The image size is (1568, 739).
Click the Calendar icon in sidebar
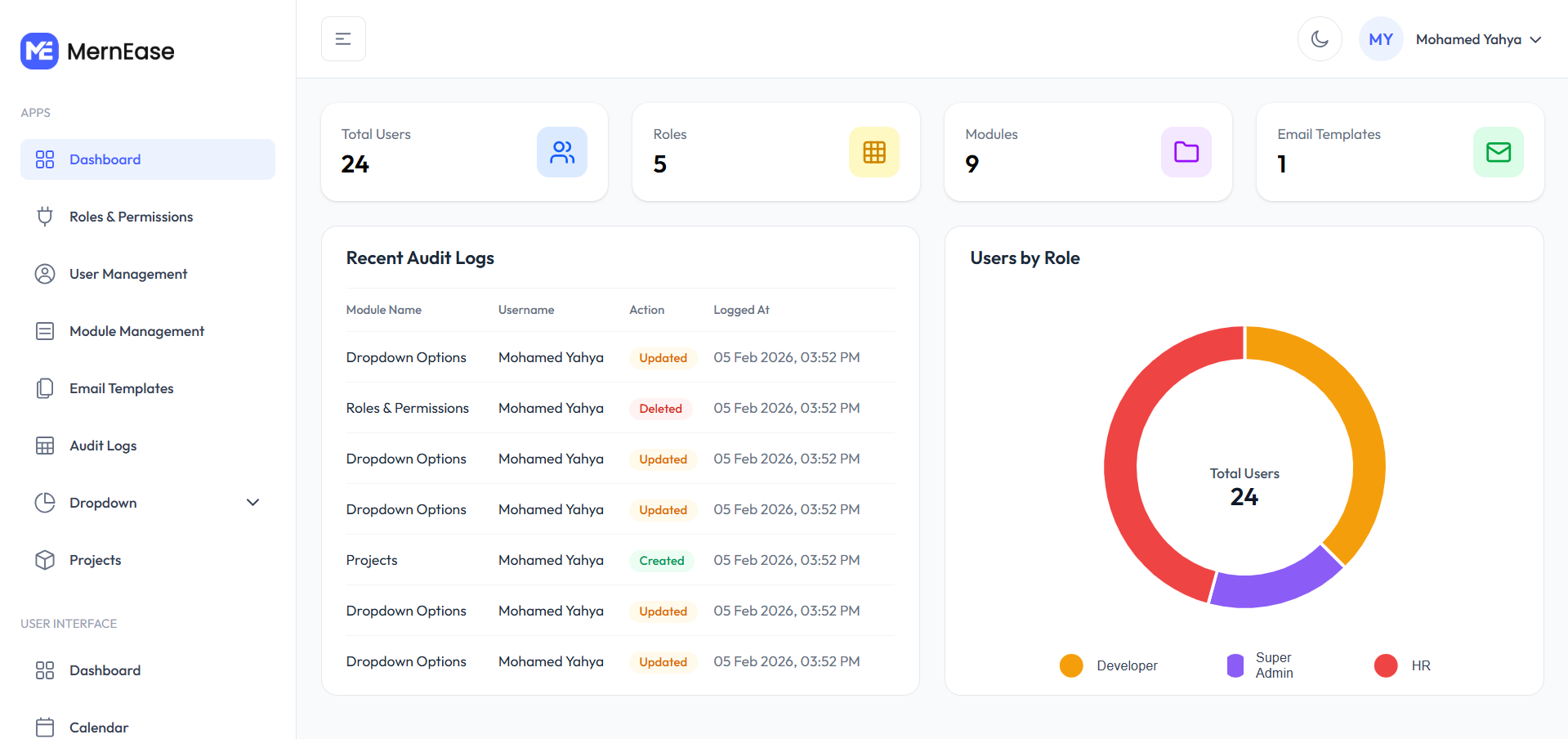click(45, 727)
